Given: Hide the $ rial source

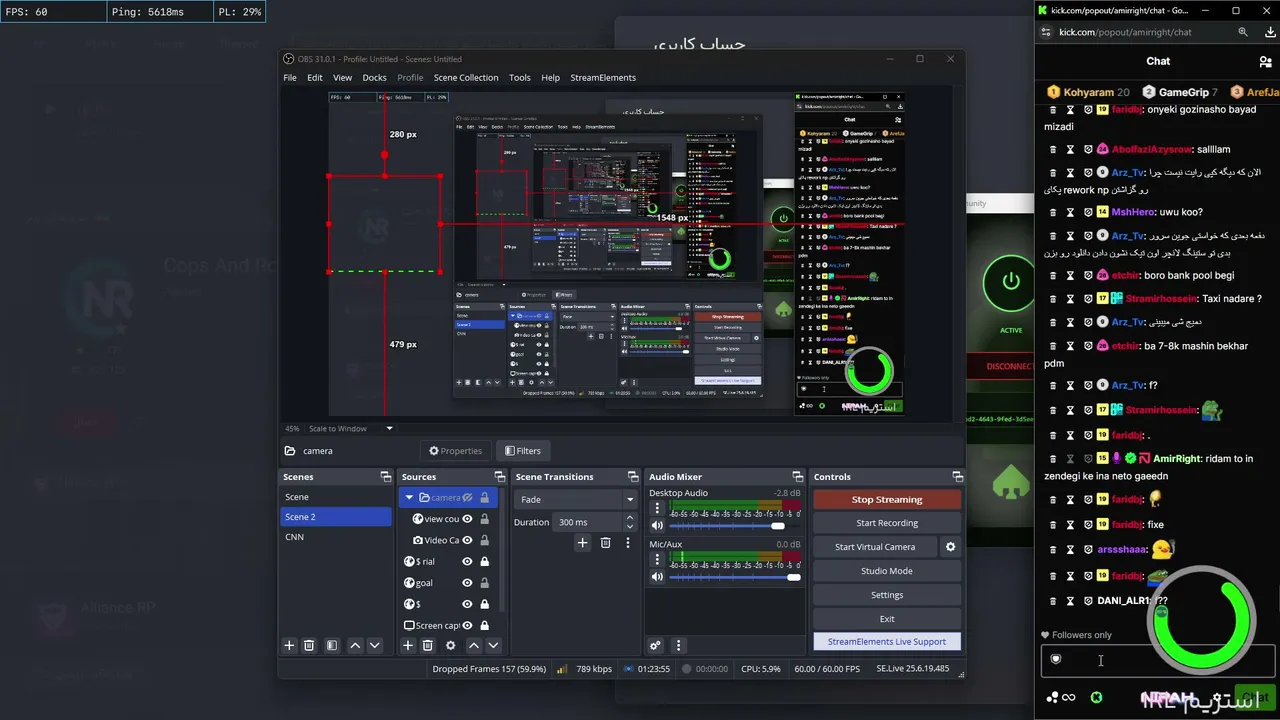Looking at the screenshot, I should point(467,562).
